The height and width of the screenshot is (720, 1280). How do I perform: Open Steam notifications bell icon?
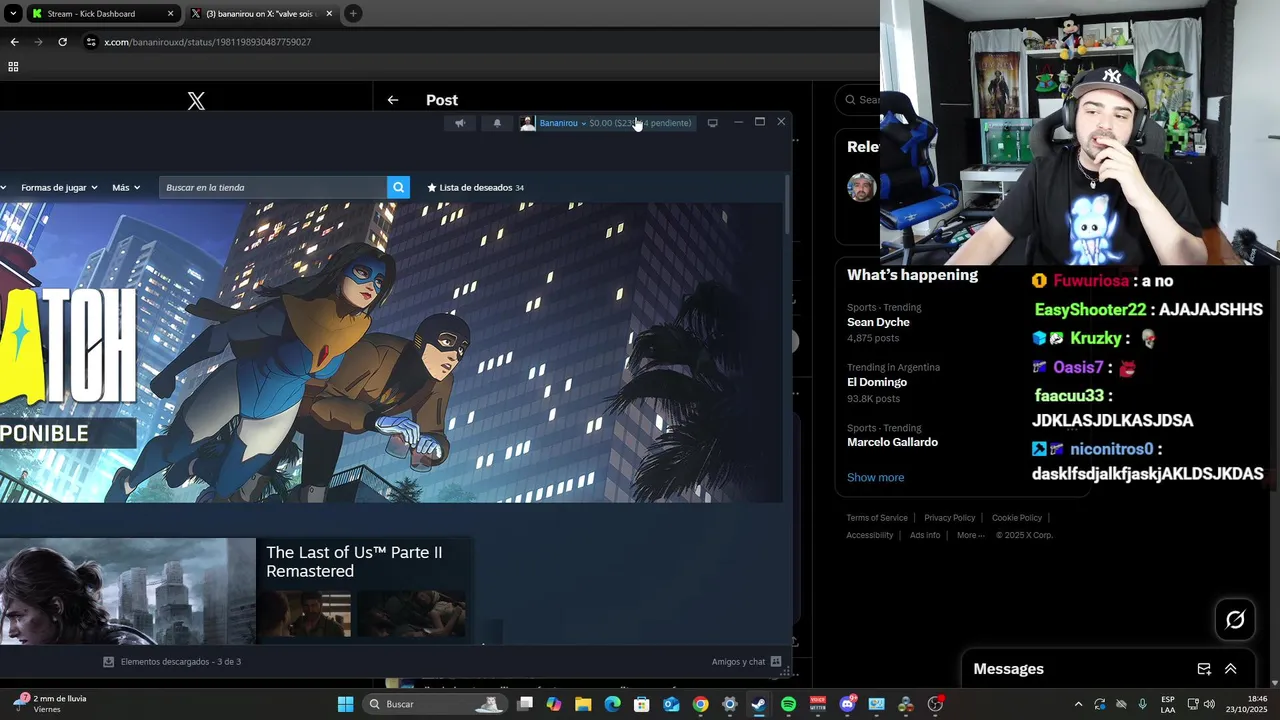coord(497,123)
